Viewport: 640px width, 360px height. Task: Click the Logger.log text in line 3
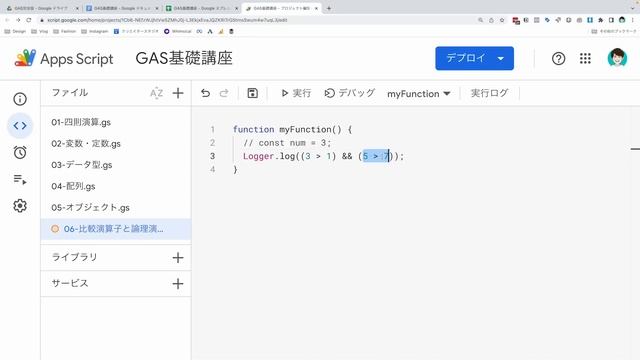click(269, 156)
